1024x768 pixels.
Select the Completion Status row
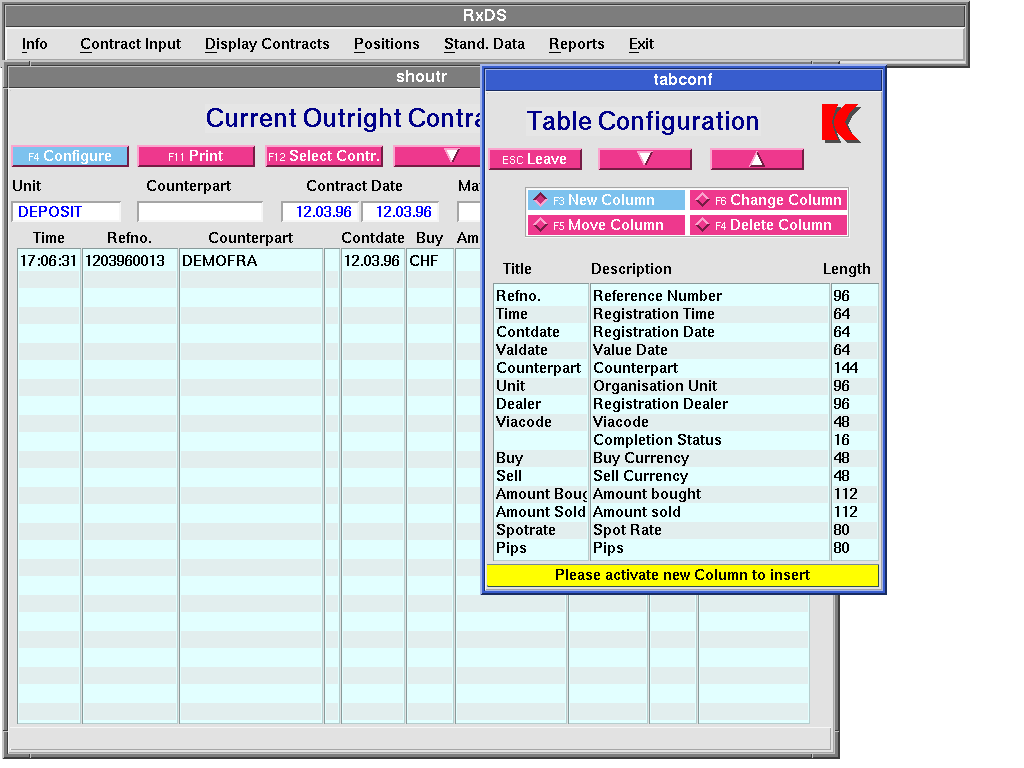pos(686,440)
